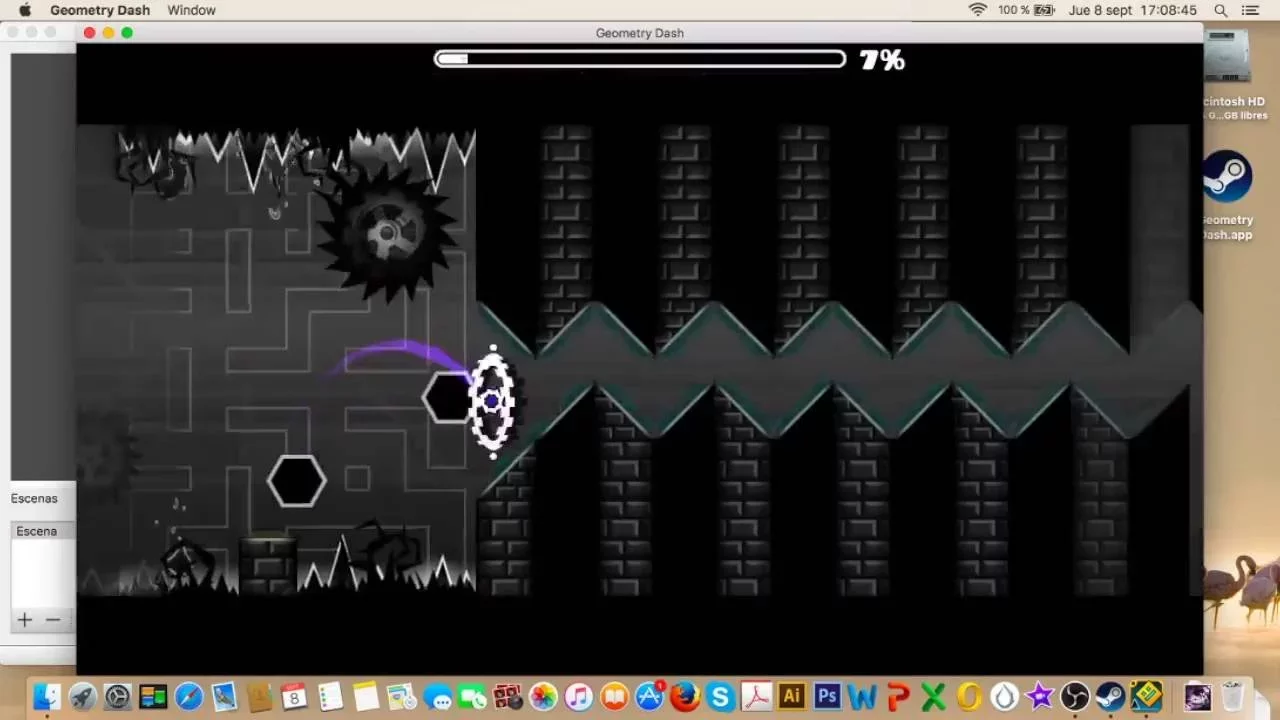Open the Apple menu
The image size is (1280, 720).
pyautogui.click(x=25, y=10)
